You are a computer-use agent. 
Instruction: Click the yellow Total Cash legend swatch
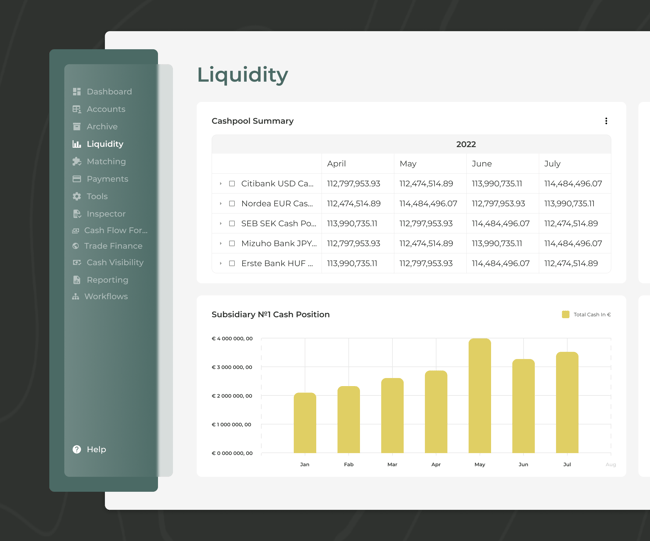(x=565, y=315)
